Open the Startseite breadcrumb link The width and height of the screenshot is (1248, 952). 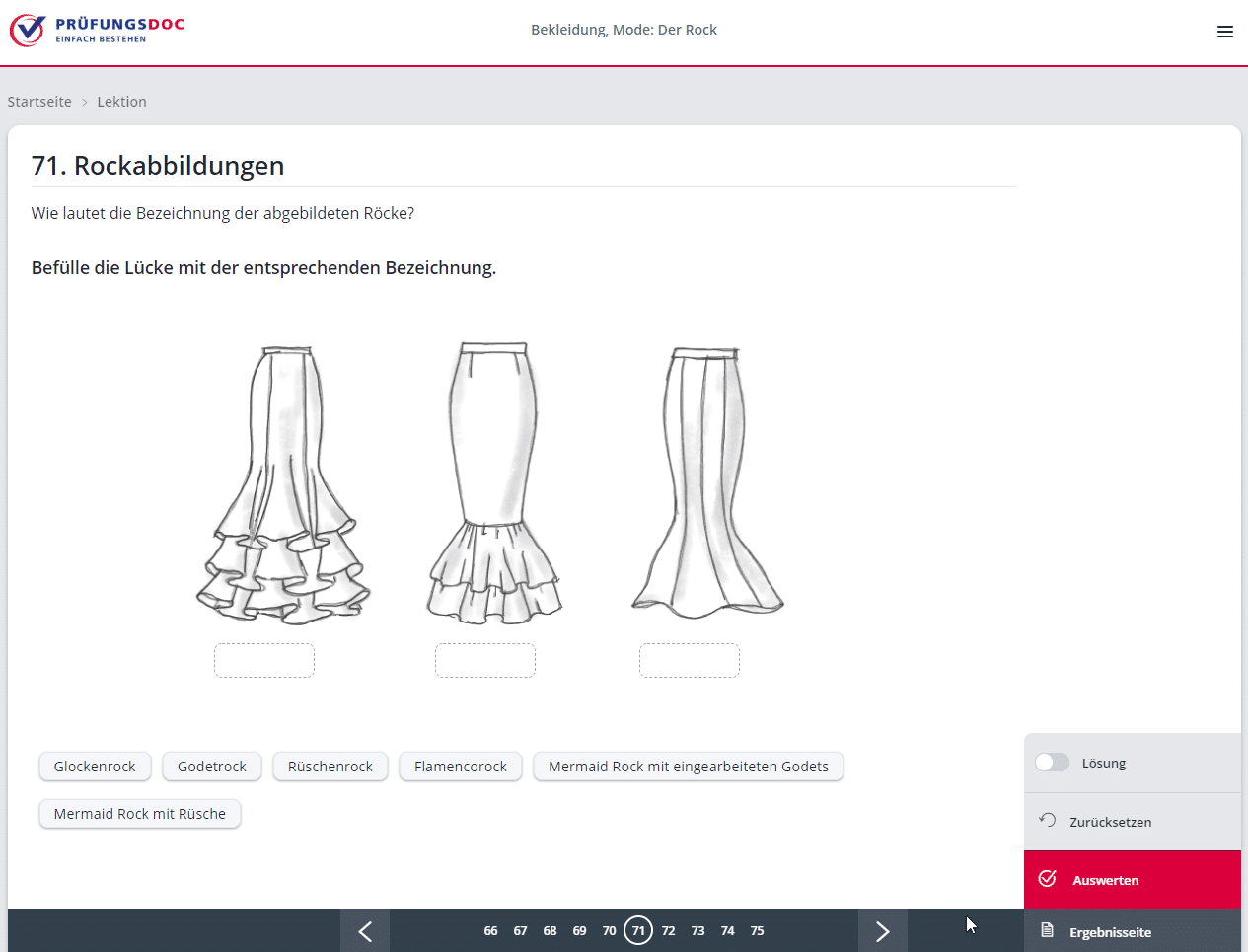(39, 102)
